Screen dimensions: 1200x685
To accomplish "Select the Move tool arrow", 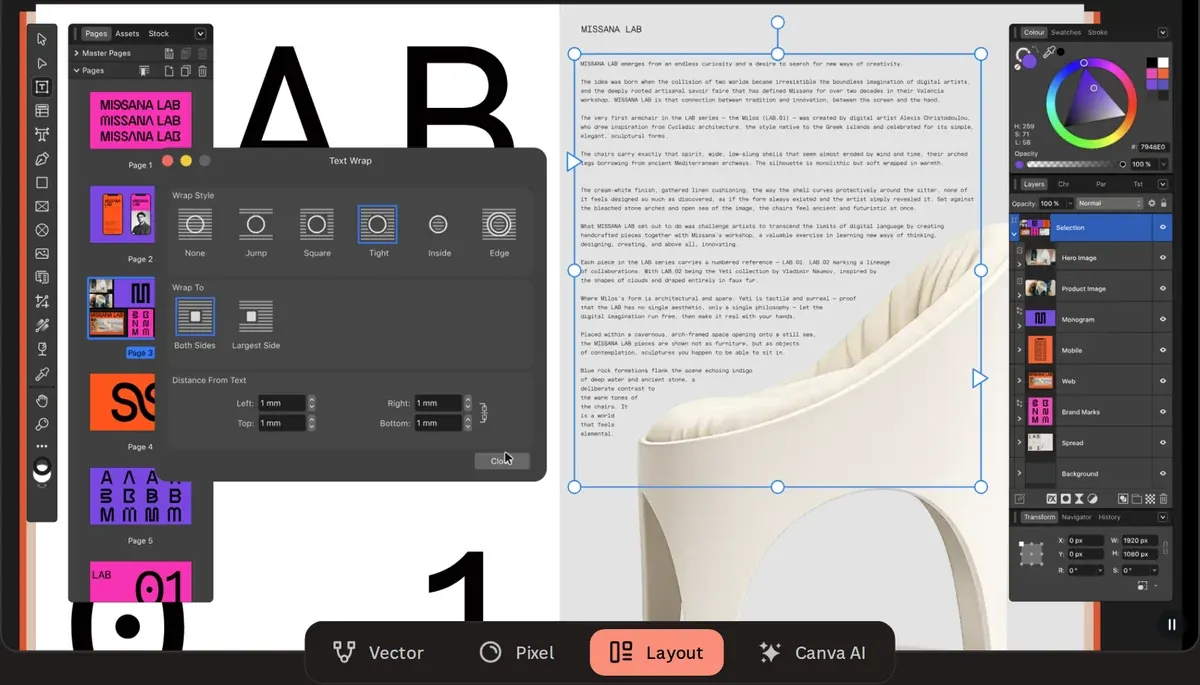I will click(41, 40).
